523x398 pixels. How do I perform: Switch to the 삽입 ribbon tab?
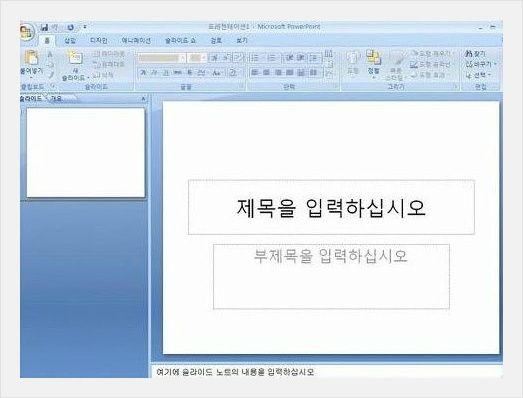pos(70,40)
